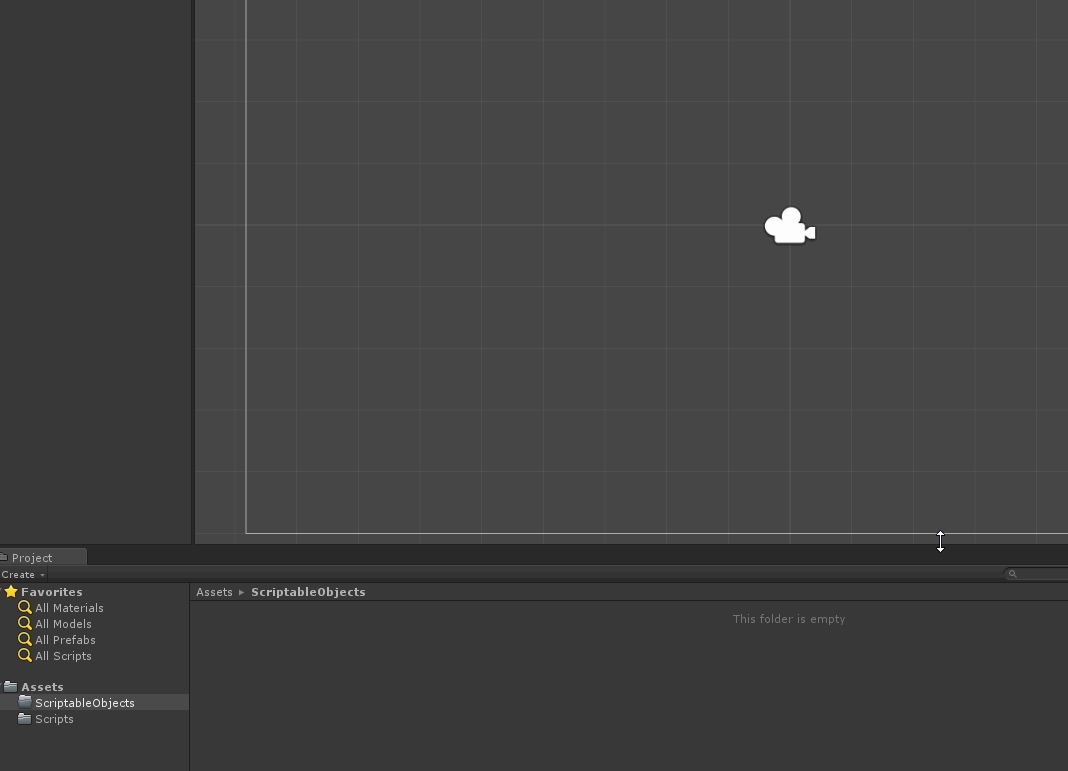Screen dimensions: 1068x771
Task: Click the All Models magnifier icon
Action: click(x=25, y=623)
